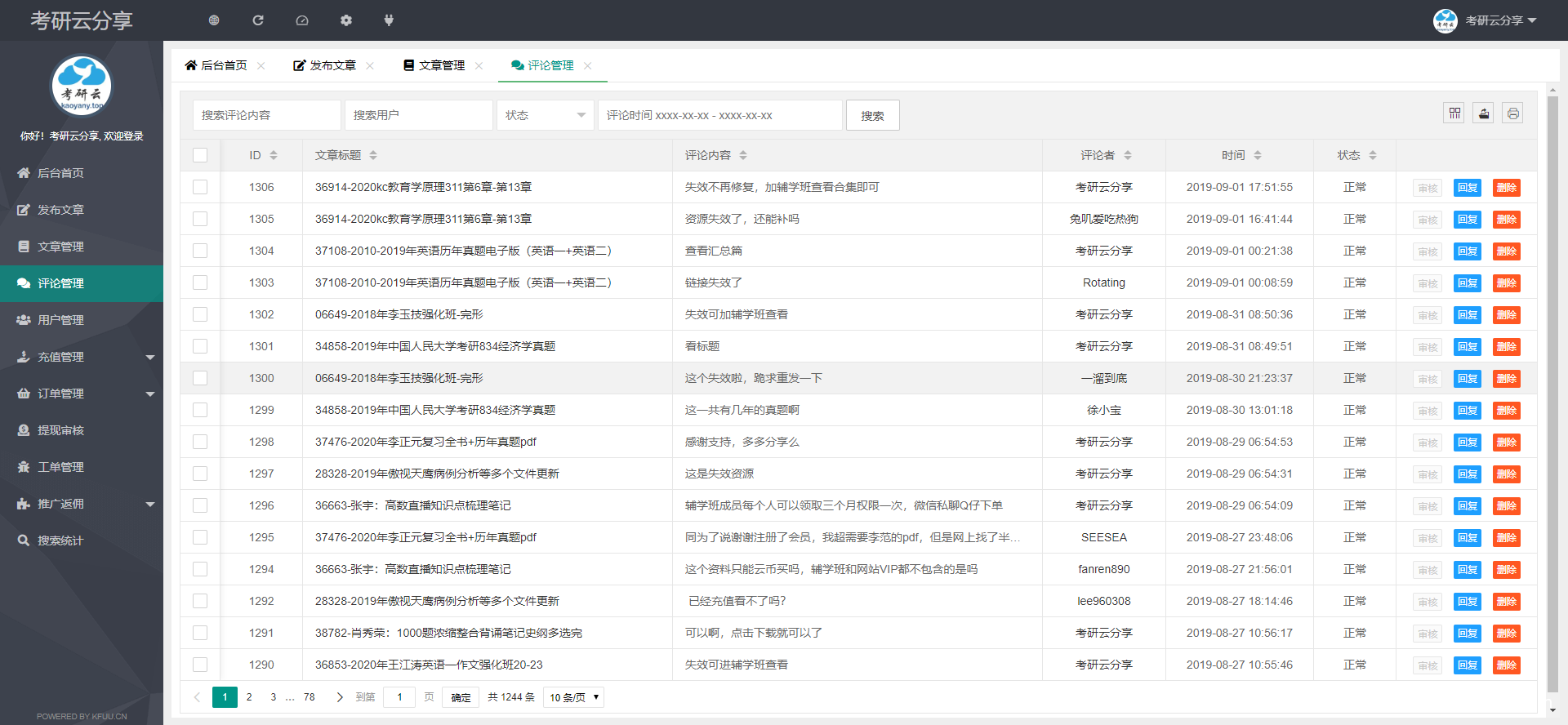
Task: Open the column filter grid icon
Action: click(1454, 113)
